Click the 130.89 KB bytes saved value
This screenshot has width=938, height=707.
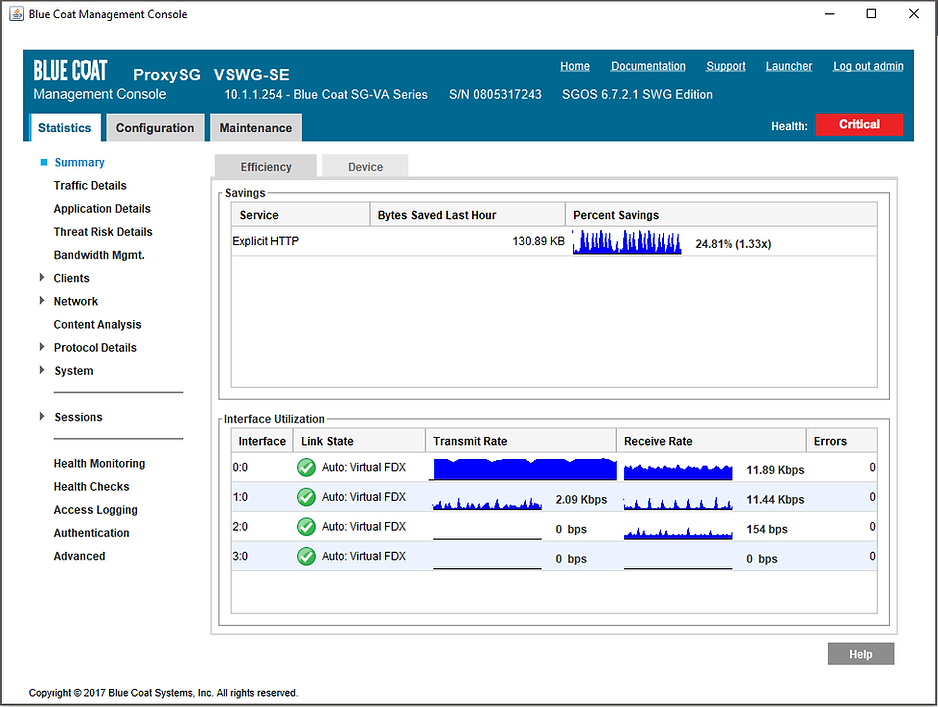538,241
